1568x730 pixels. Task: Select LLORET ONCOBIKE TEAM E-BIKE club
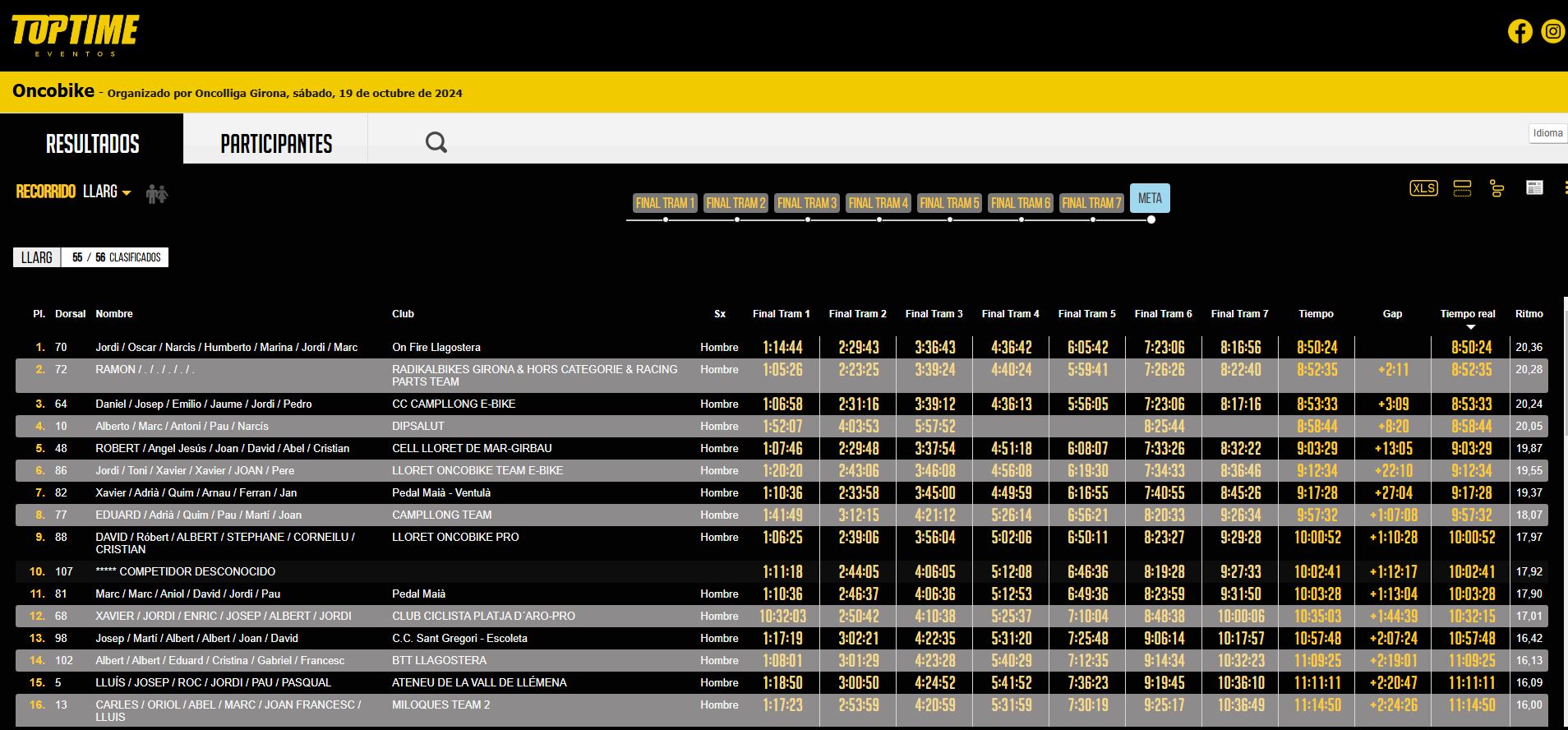(x=477, y=470)
